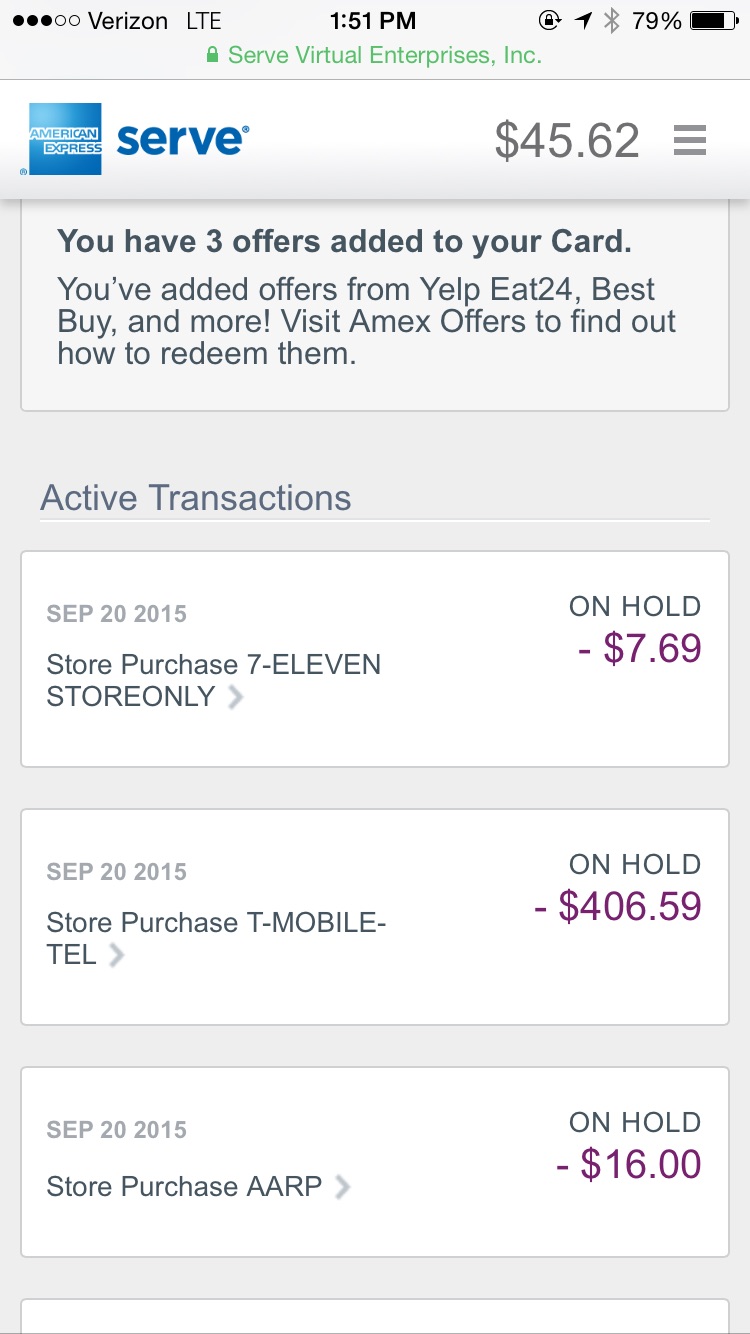Expand the 7-ELEVEN STOREONLY chevron
This screenshot has width=750, height=1334.
coord(235,697)
